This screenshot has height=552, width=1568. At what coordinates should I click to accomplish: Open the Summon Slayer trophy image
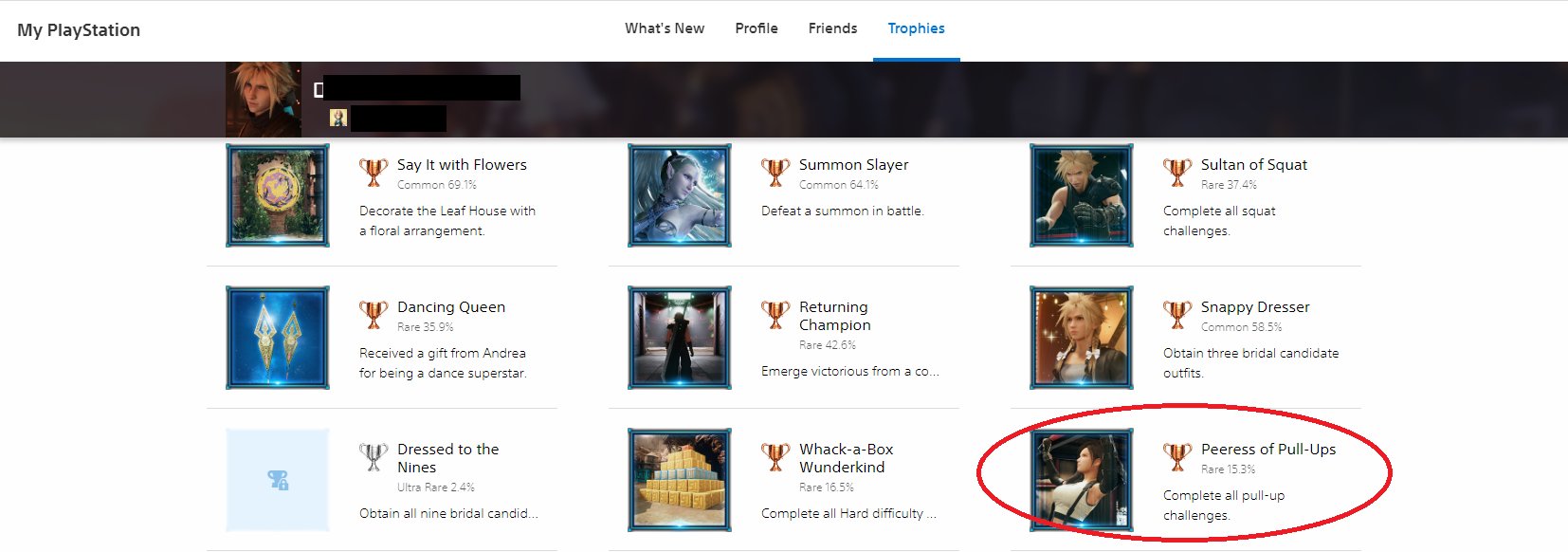[x=680, y=195]
